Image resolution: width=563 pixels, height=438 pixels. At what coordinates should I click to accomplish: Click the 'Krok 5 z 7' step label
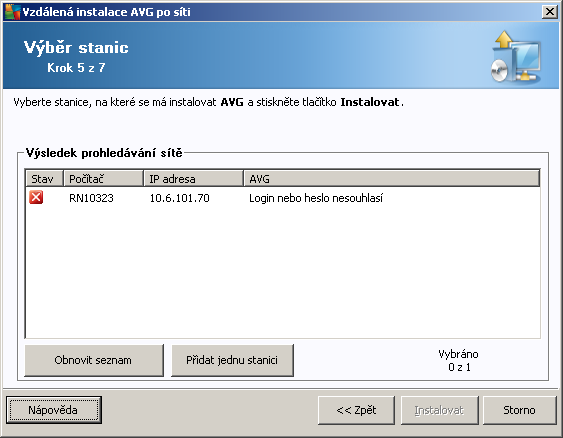76,67
